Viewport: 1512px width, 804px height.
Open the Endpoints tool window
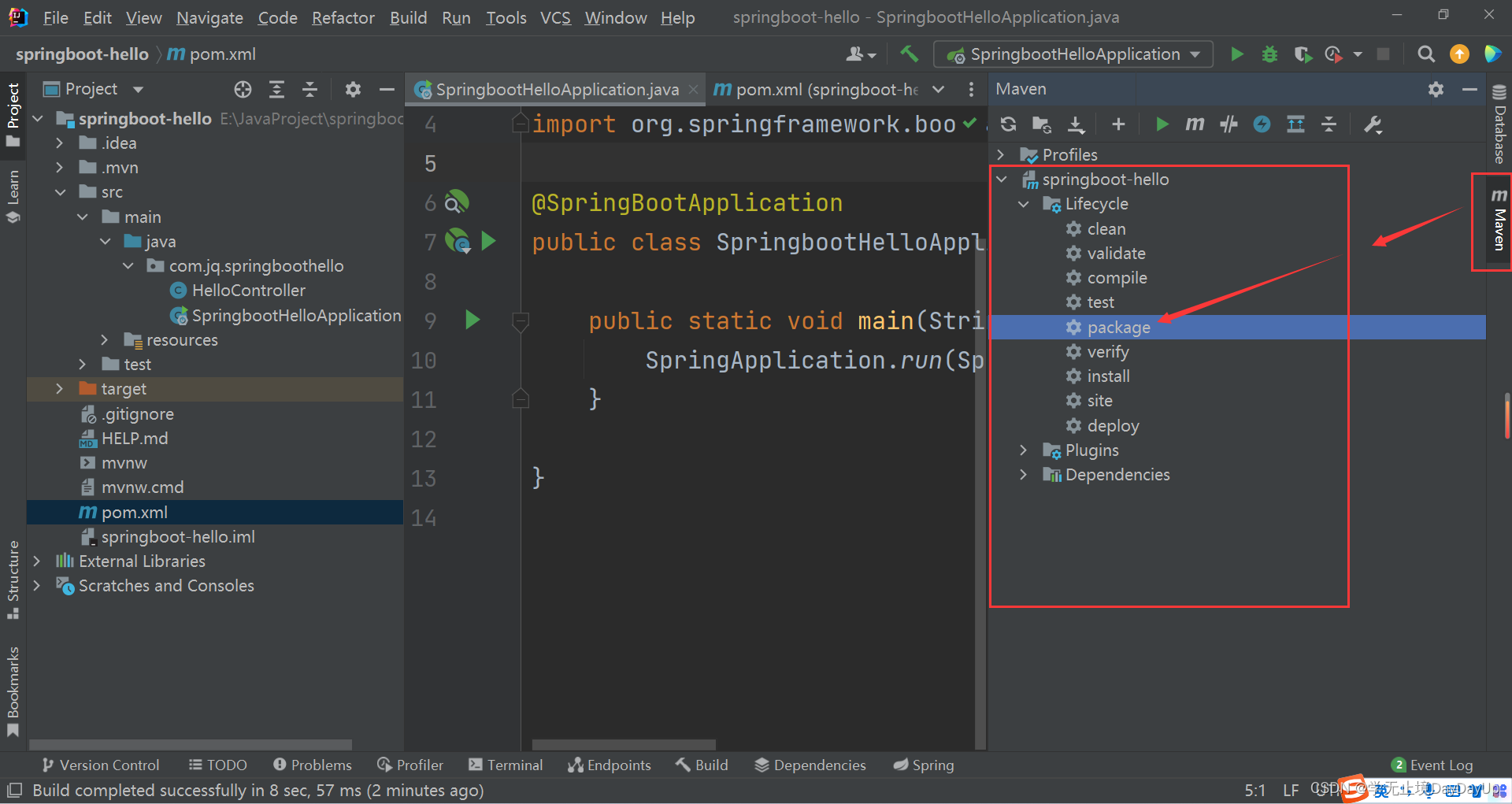609,765
